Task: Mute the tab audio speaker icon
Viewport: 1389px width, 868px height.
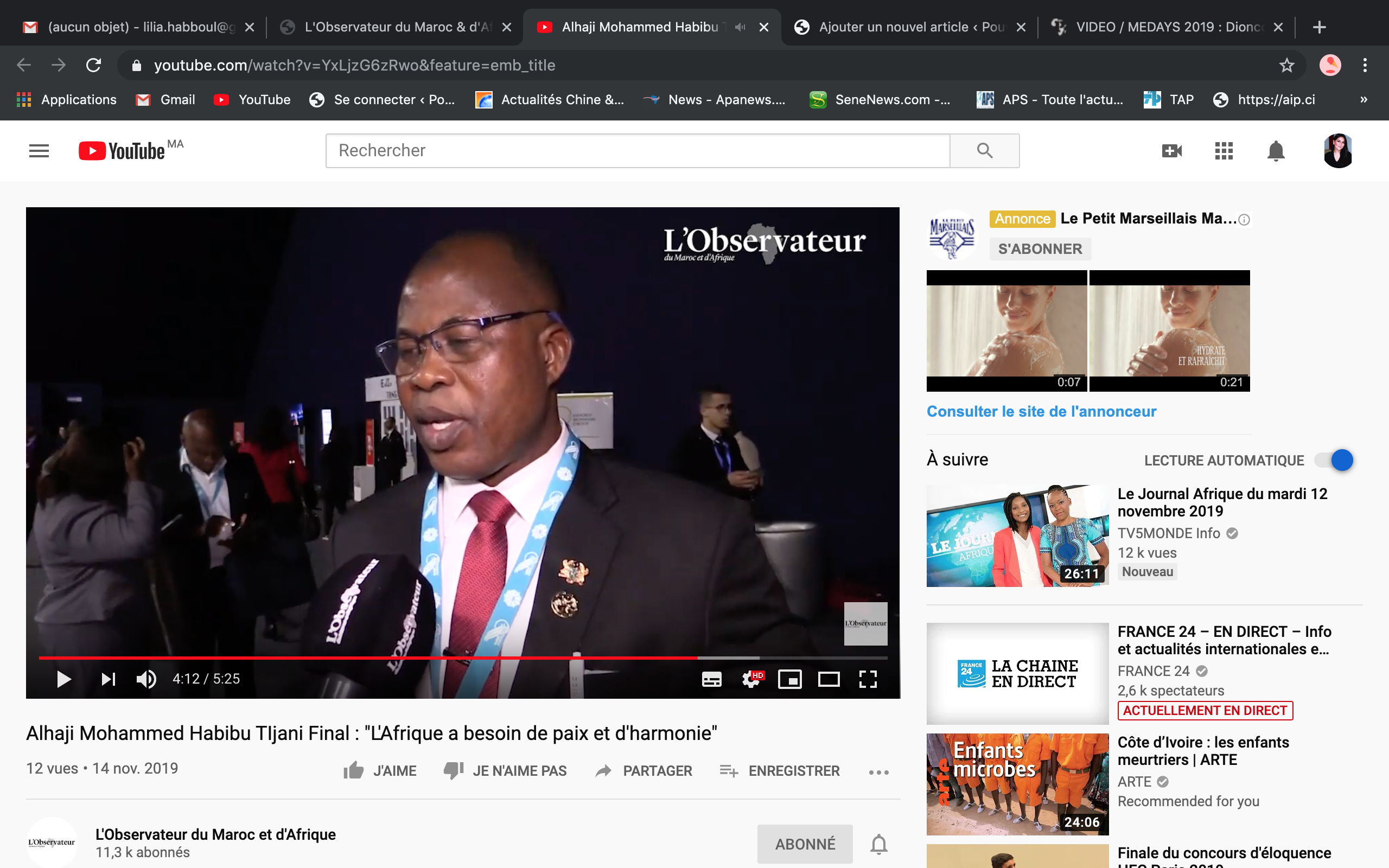Action: coord(740,27)
